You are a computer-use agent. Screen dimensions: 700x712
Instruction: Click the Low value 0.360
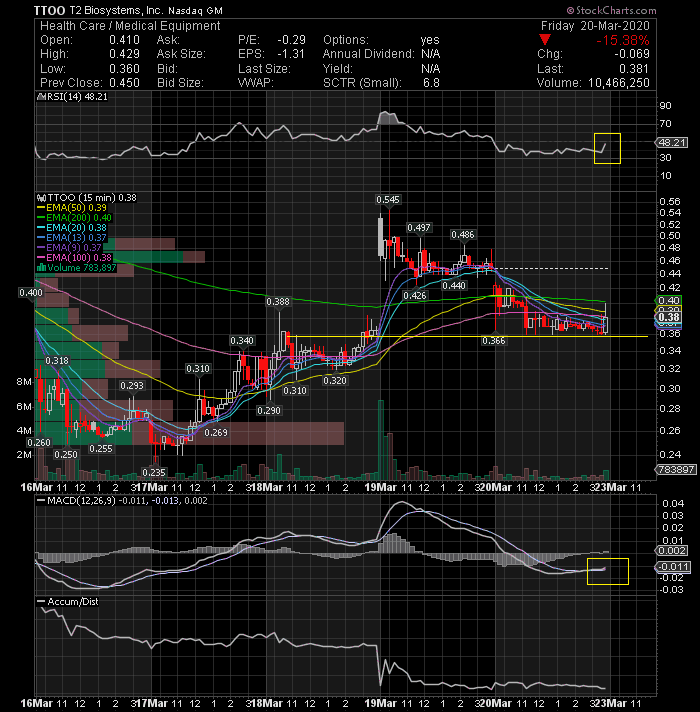tap(124, 69)
